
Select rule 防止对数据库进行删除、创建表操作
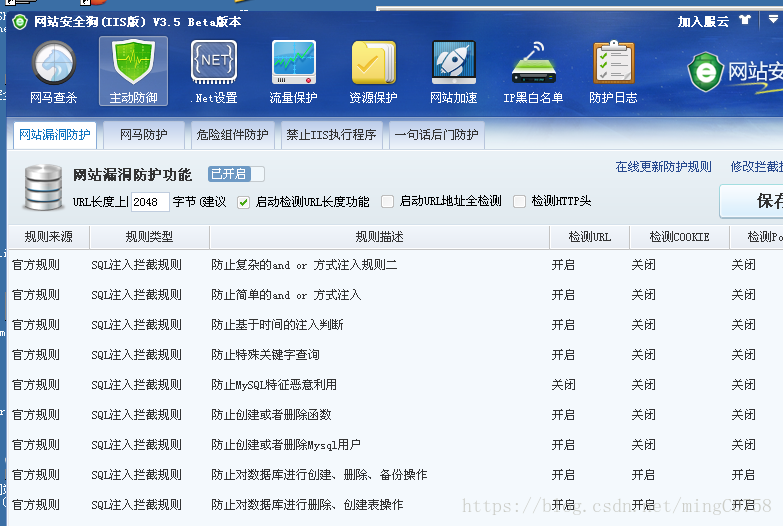(x=307, y=505)
